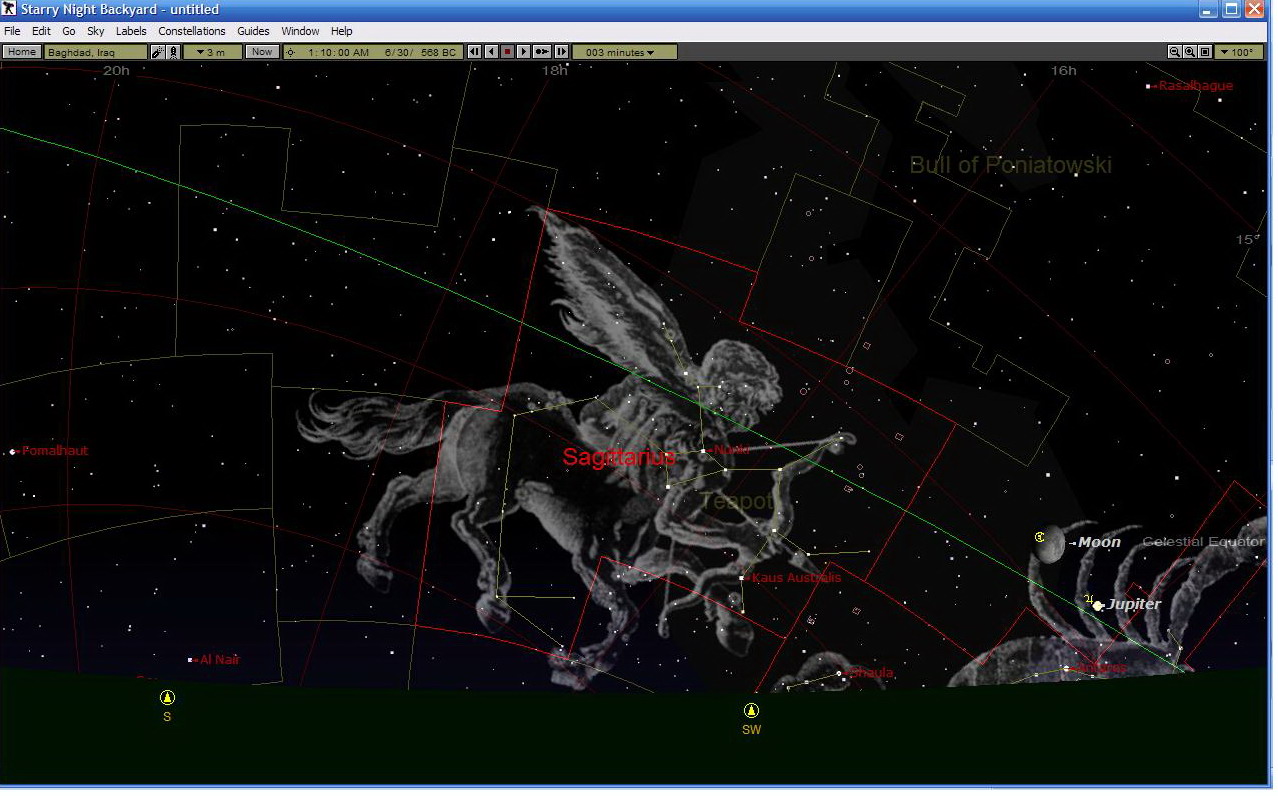Open the Edit menu
The width and height of the screenshot is (1278, 796).
[41, 31]
